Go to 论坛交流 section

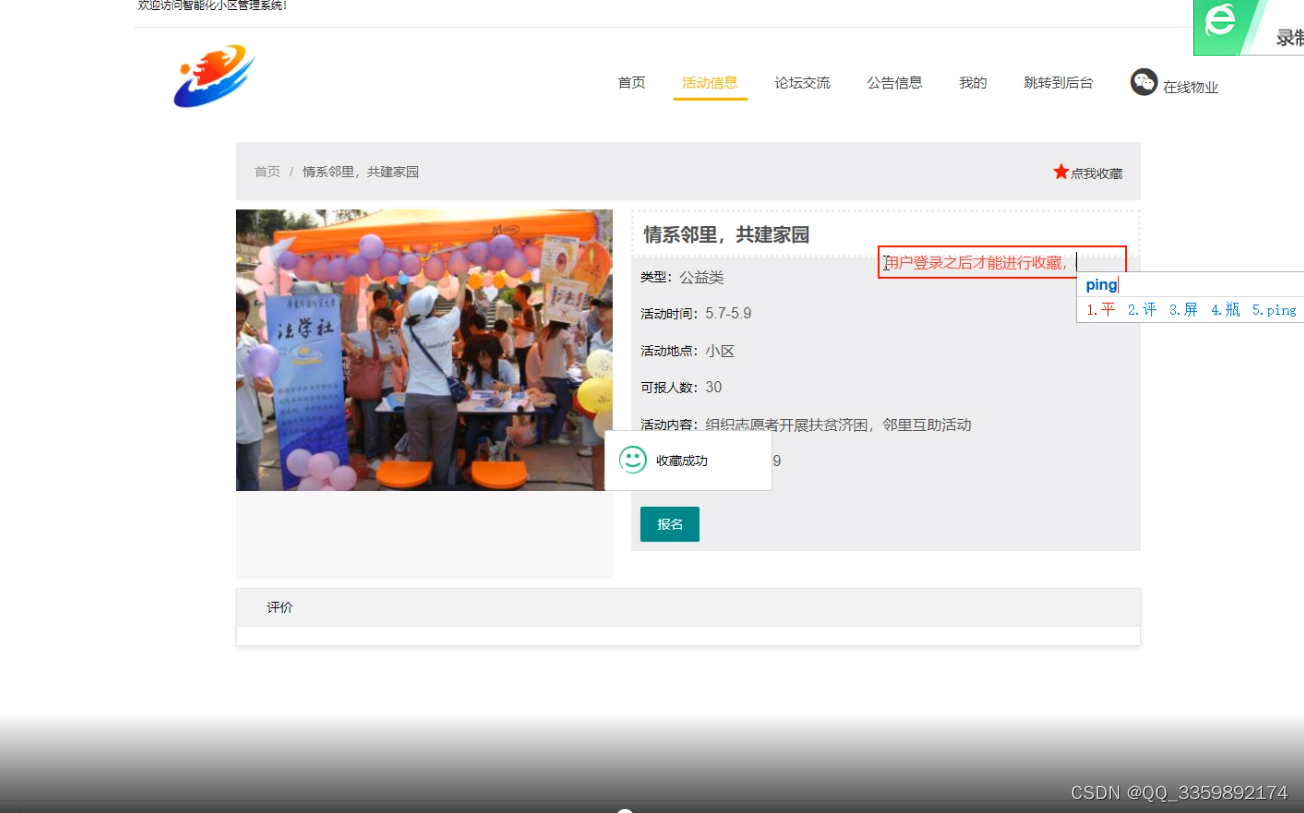pyautogui.click(x=802, y=83)
